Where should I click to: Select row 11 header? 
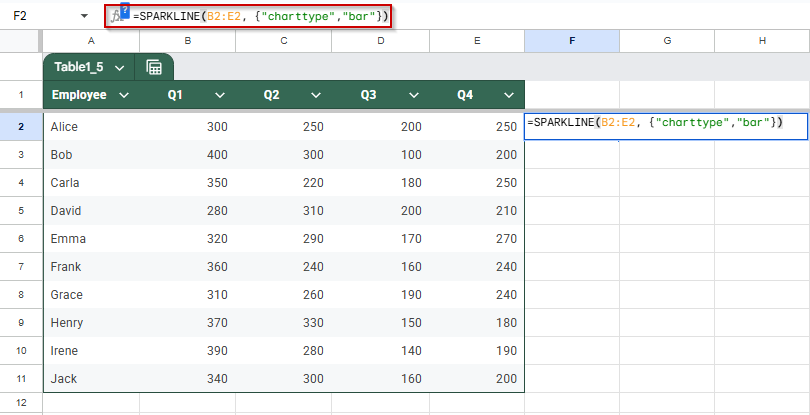pos(21,378)
